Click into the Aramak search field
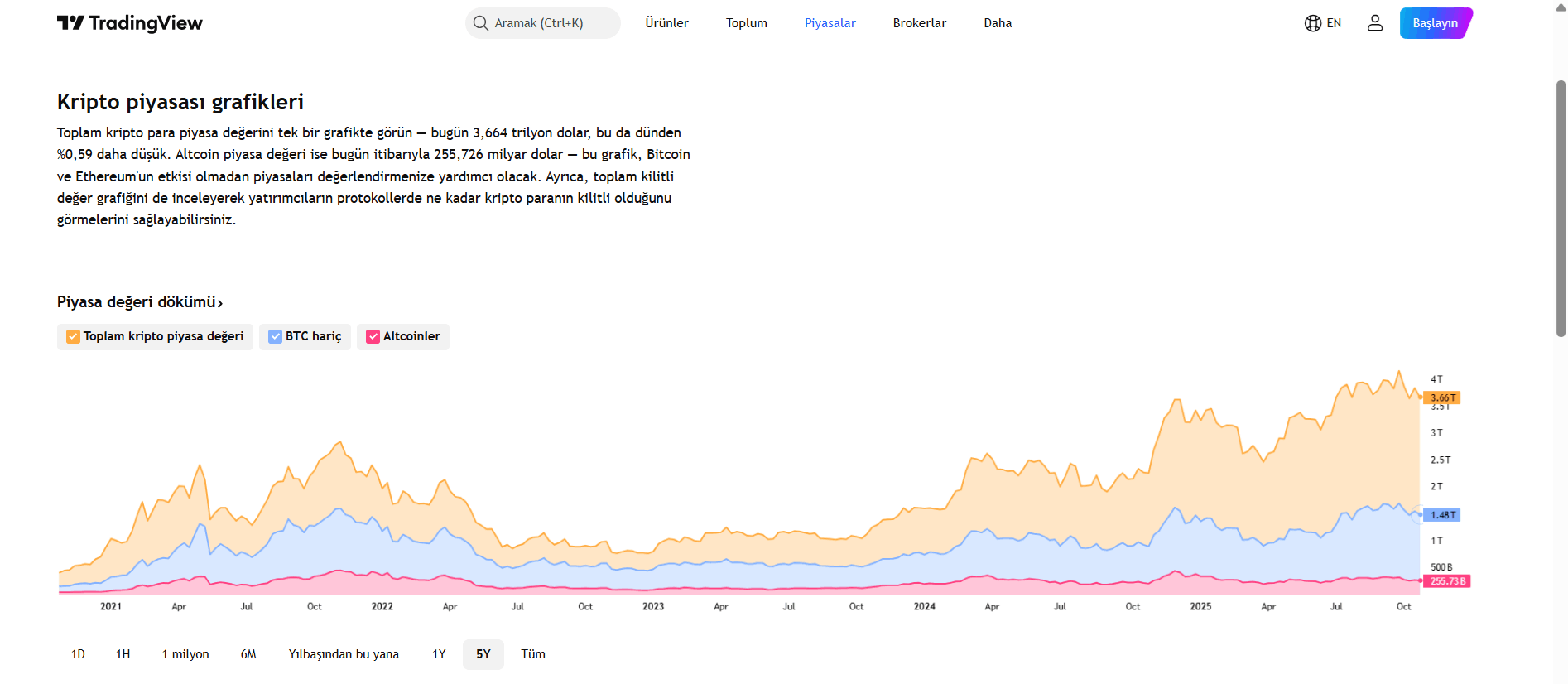 click(551, 23)
